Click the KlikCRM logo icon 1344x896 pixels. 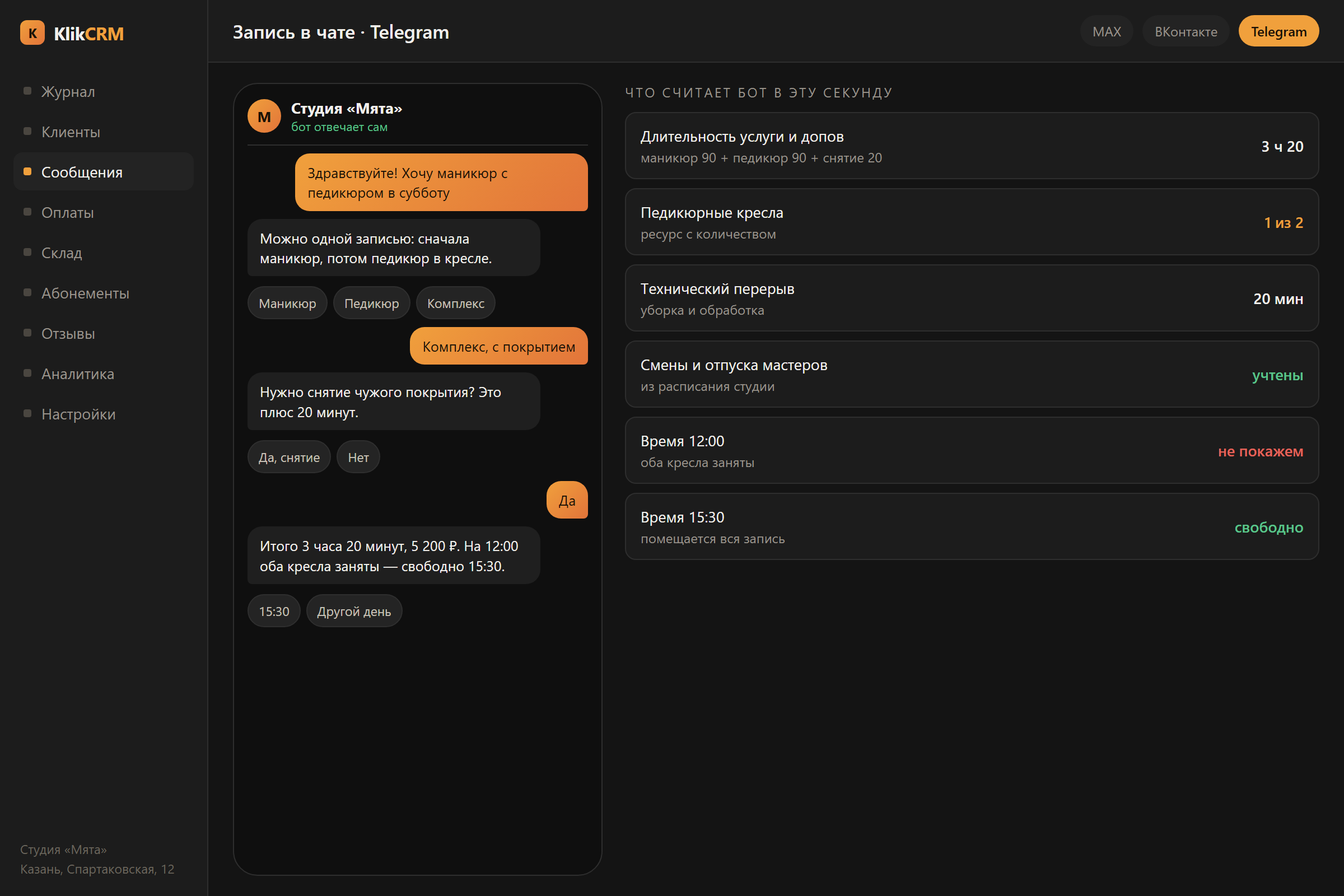[x=32, y=33]
